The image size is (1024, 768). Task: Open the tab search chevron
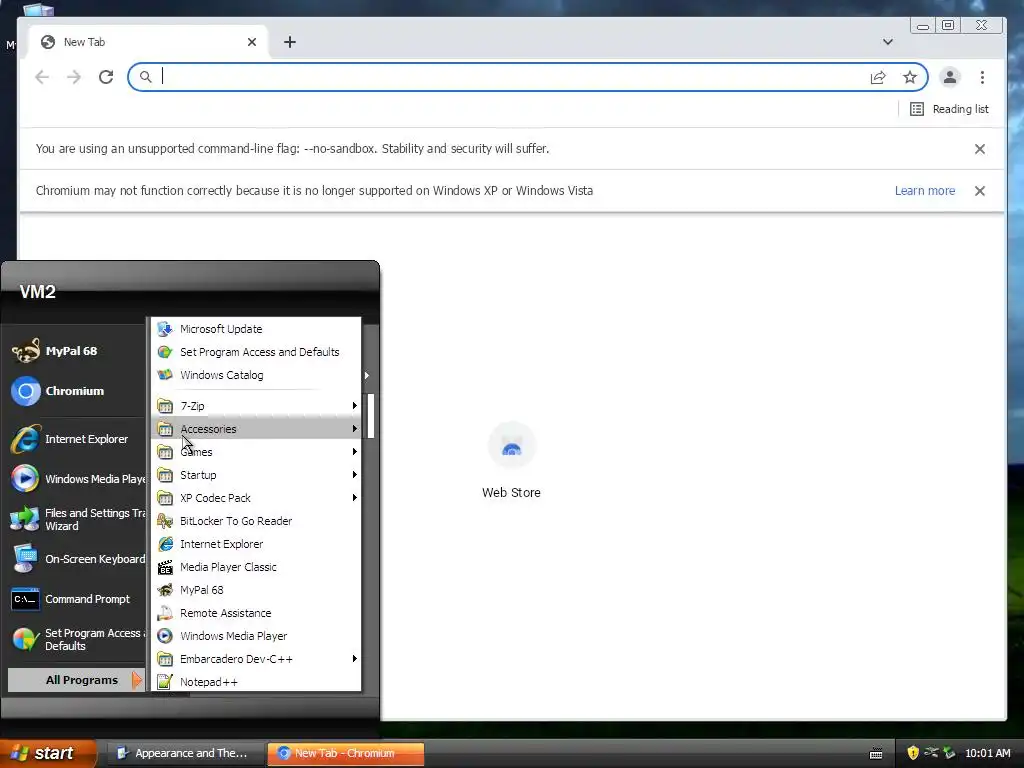(888, 42)
